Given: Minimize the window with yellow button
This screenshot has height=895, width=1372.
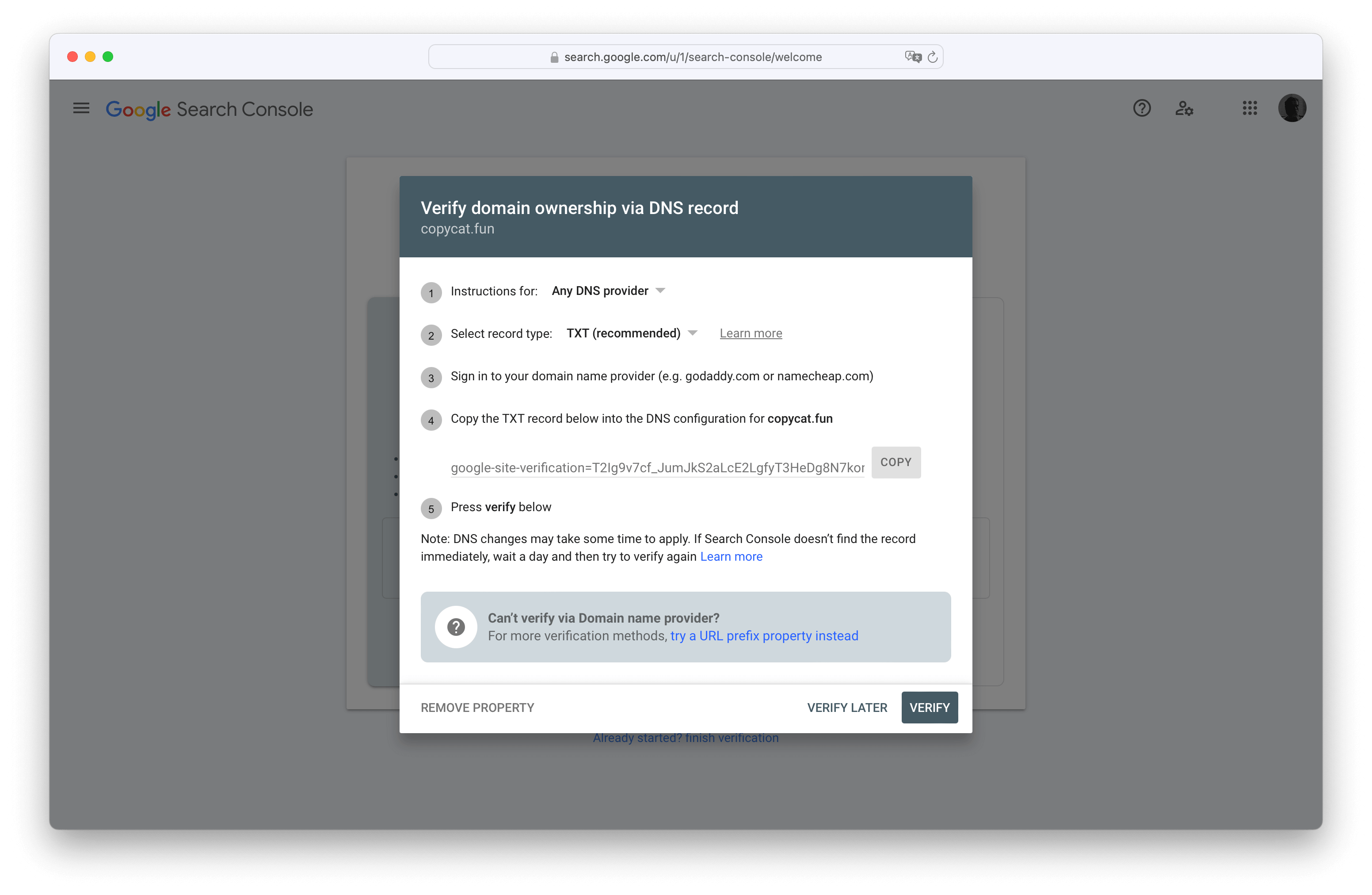Looking at the screenshot, I should 90,57.
